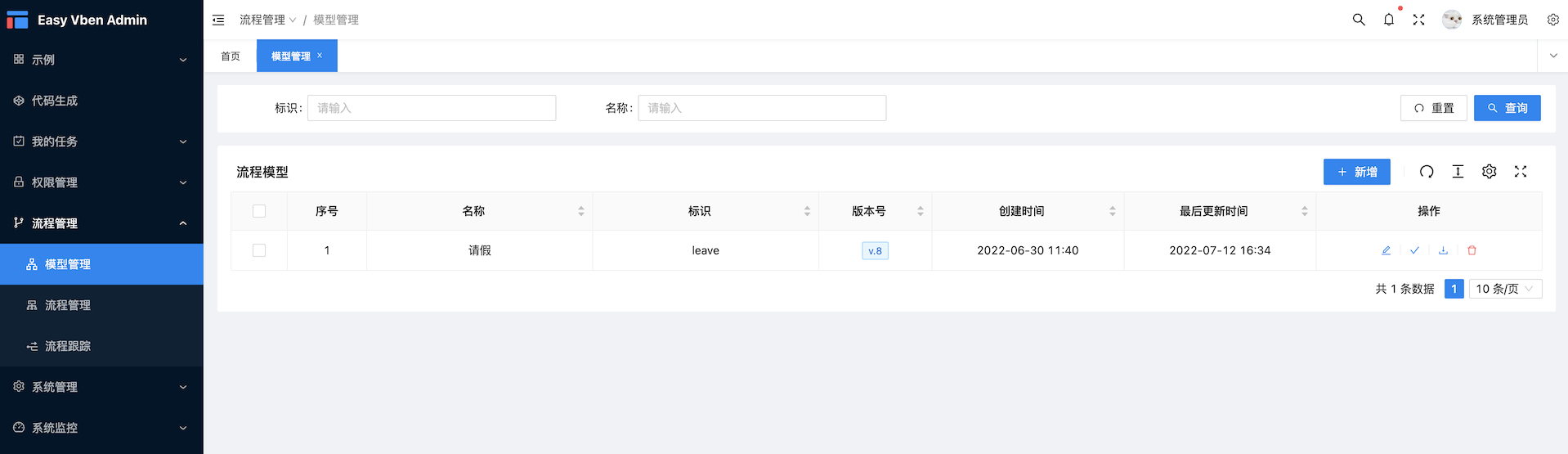Toggle the select-all checkbox in table header
This screenshot has width=1568, height=454.
259,211
